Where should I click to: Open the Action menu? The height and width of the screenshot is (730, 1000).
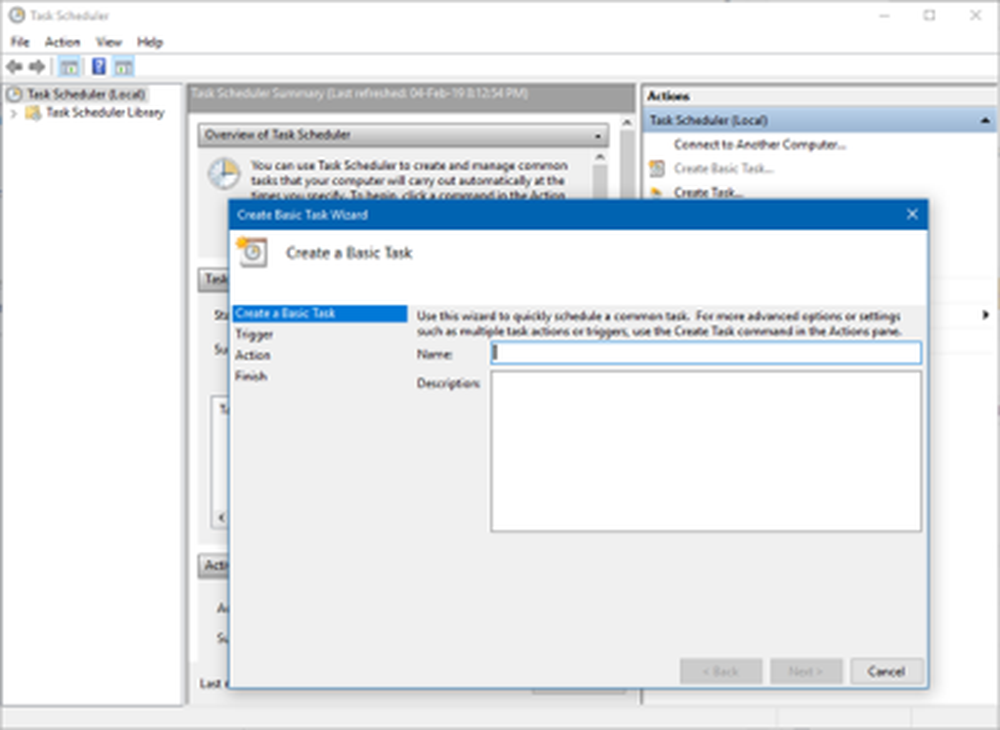click(62, 42)
